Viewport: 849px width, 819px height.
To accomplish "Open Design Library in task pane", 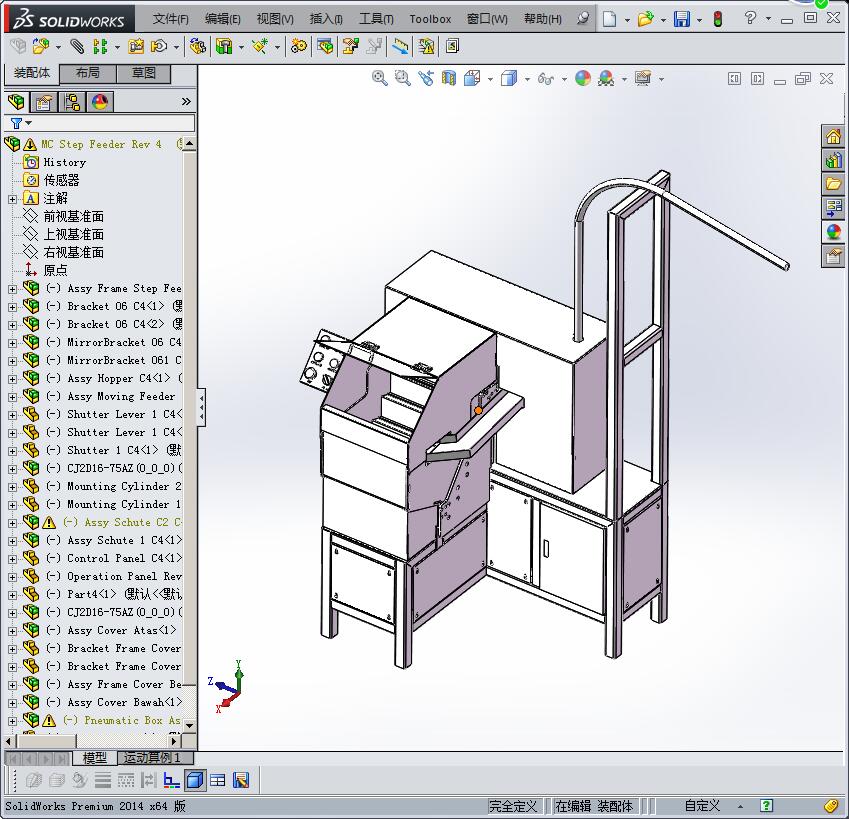I will 833,160.
